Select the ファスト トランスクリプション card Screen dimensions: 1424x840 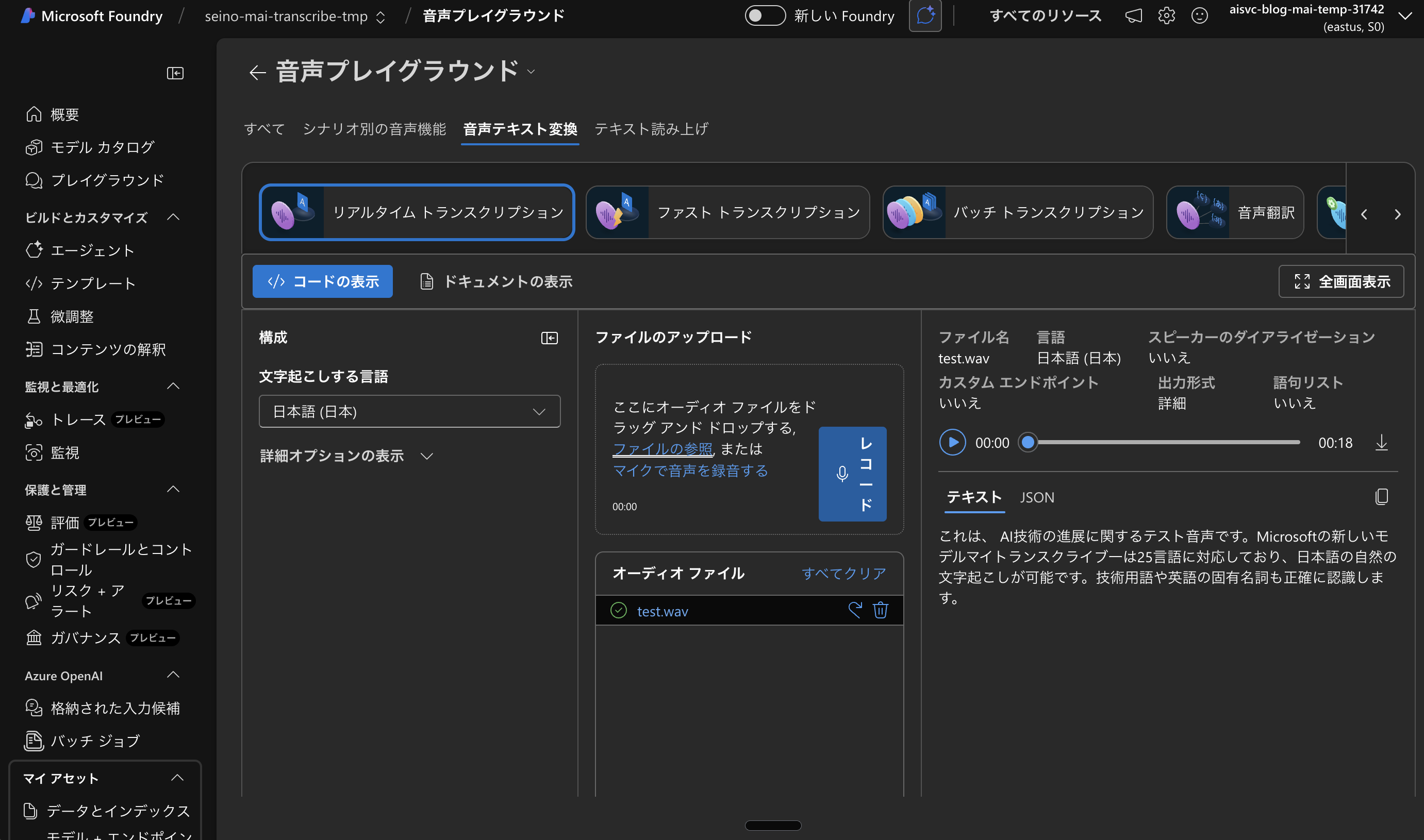tap(727, 213)
